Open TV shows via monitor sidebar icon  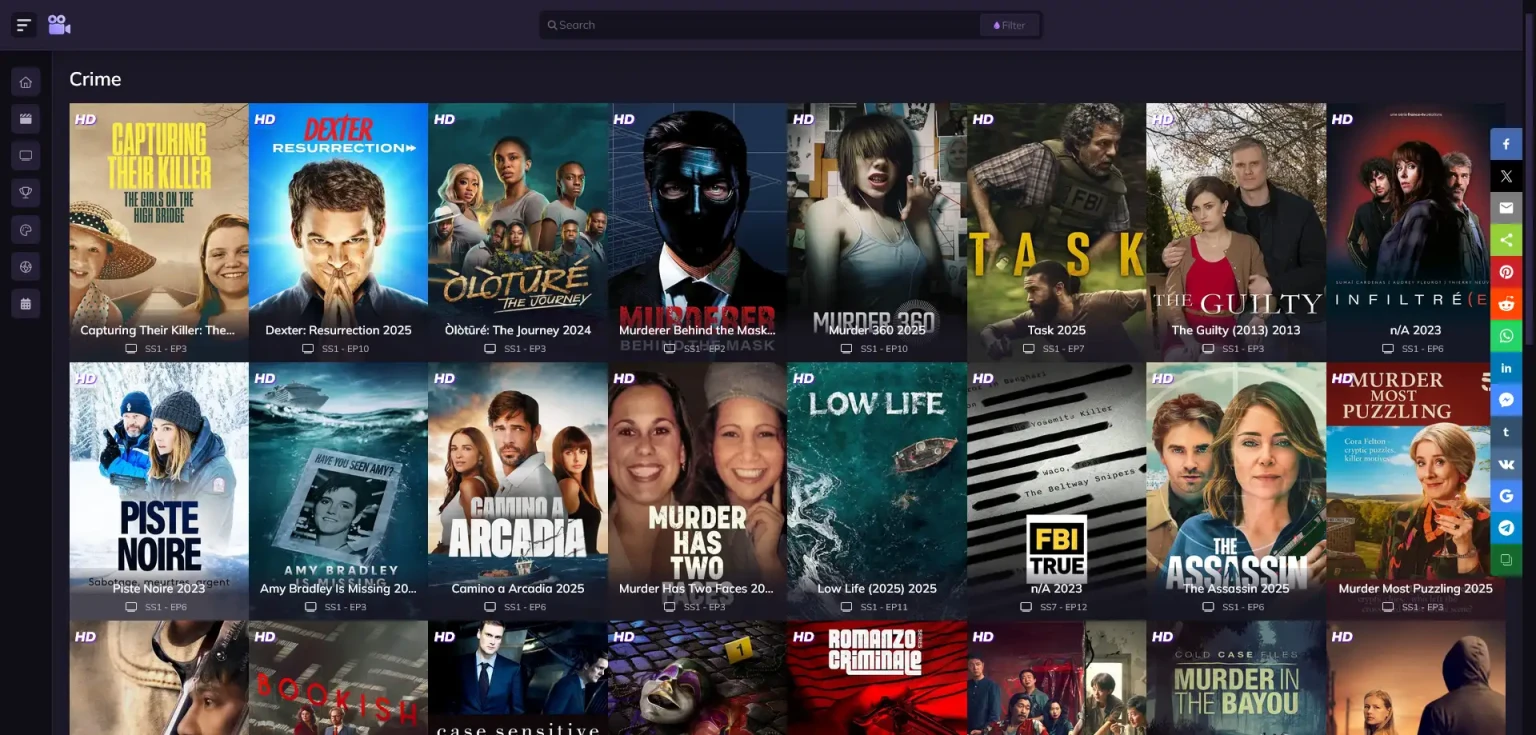(x=26, y=156)
